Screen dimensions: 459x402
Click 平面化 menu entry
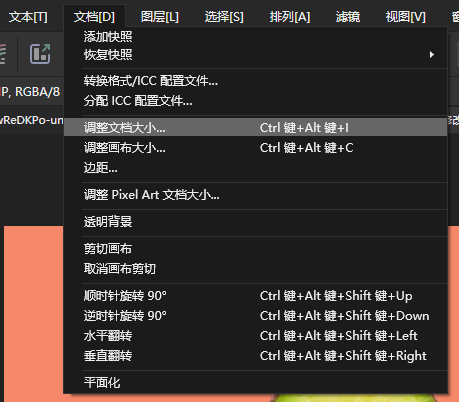click(x=255, y=383)
